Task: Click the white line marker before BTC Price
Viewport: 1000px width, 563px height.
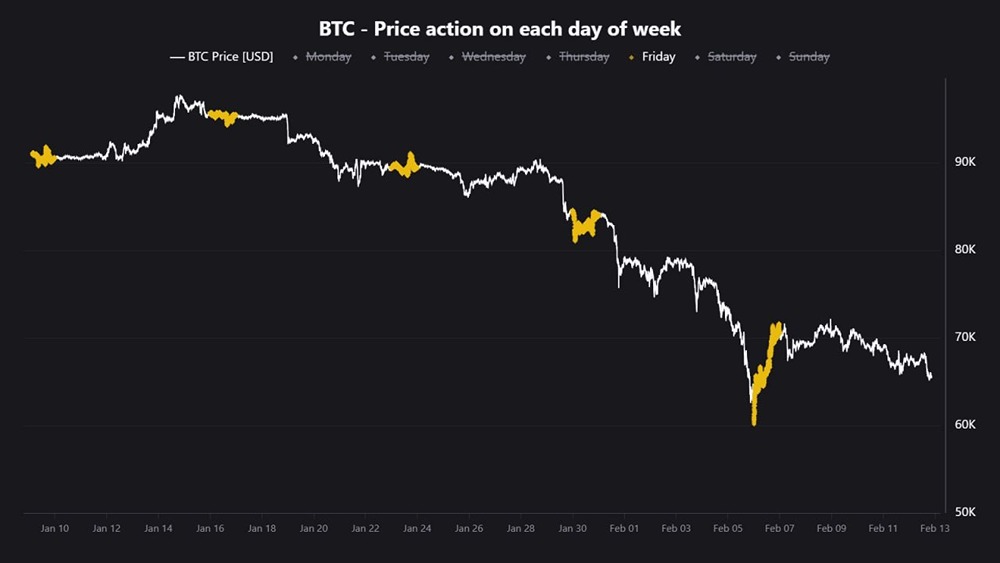Action: [x=177, y=57]
